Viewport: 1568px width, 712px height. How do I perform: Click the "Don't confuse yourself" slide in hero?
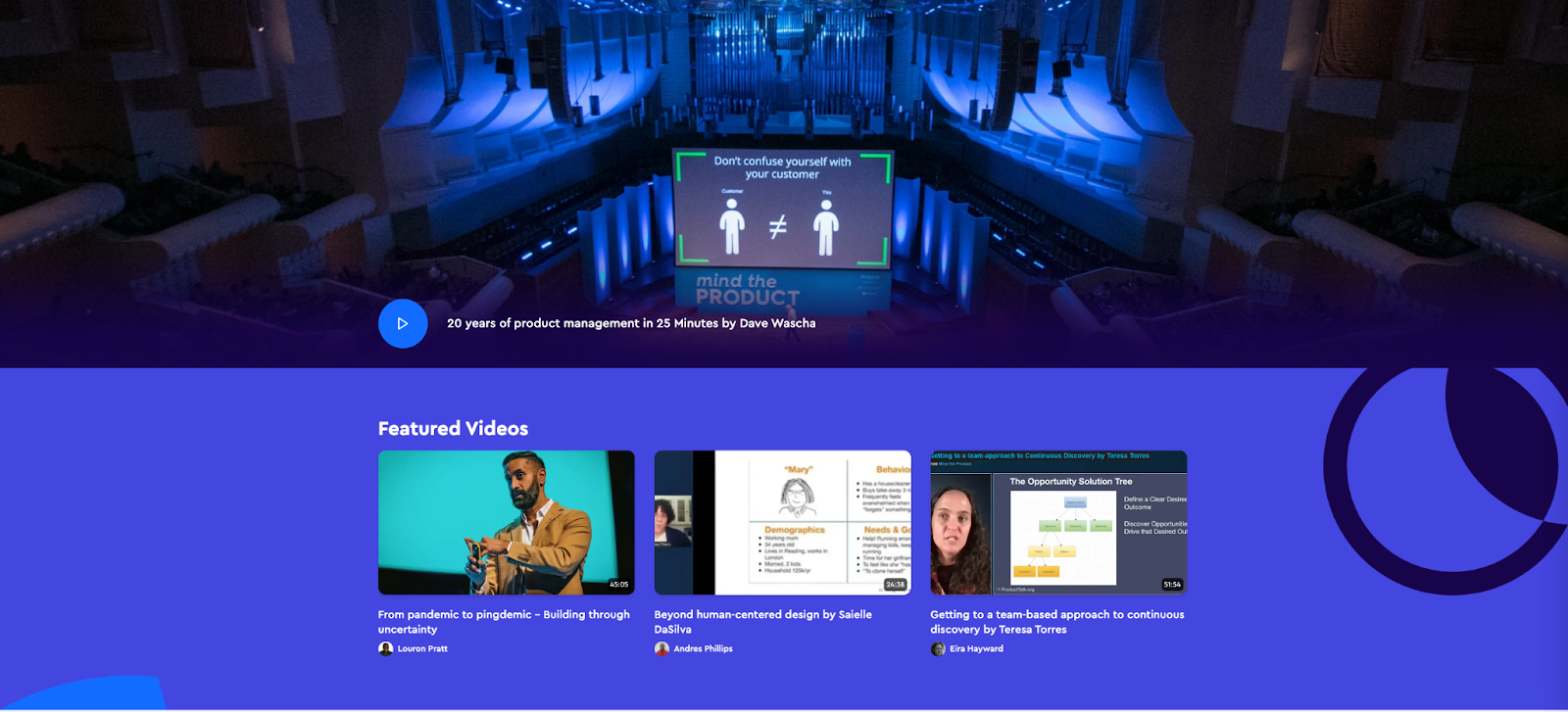(x=782, y=208)
